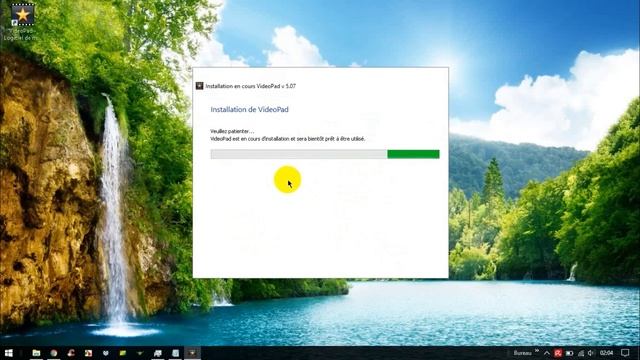640x360 pixels.
Task: Open the Action Center notifications icon
Action: [625, 353]
